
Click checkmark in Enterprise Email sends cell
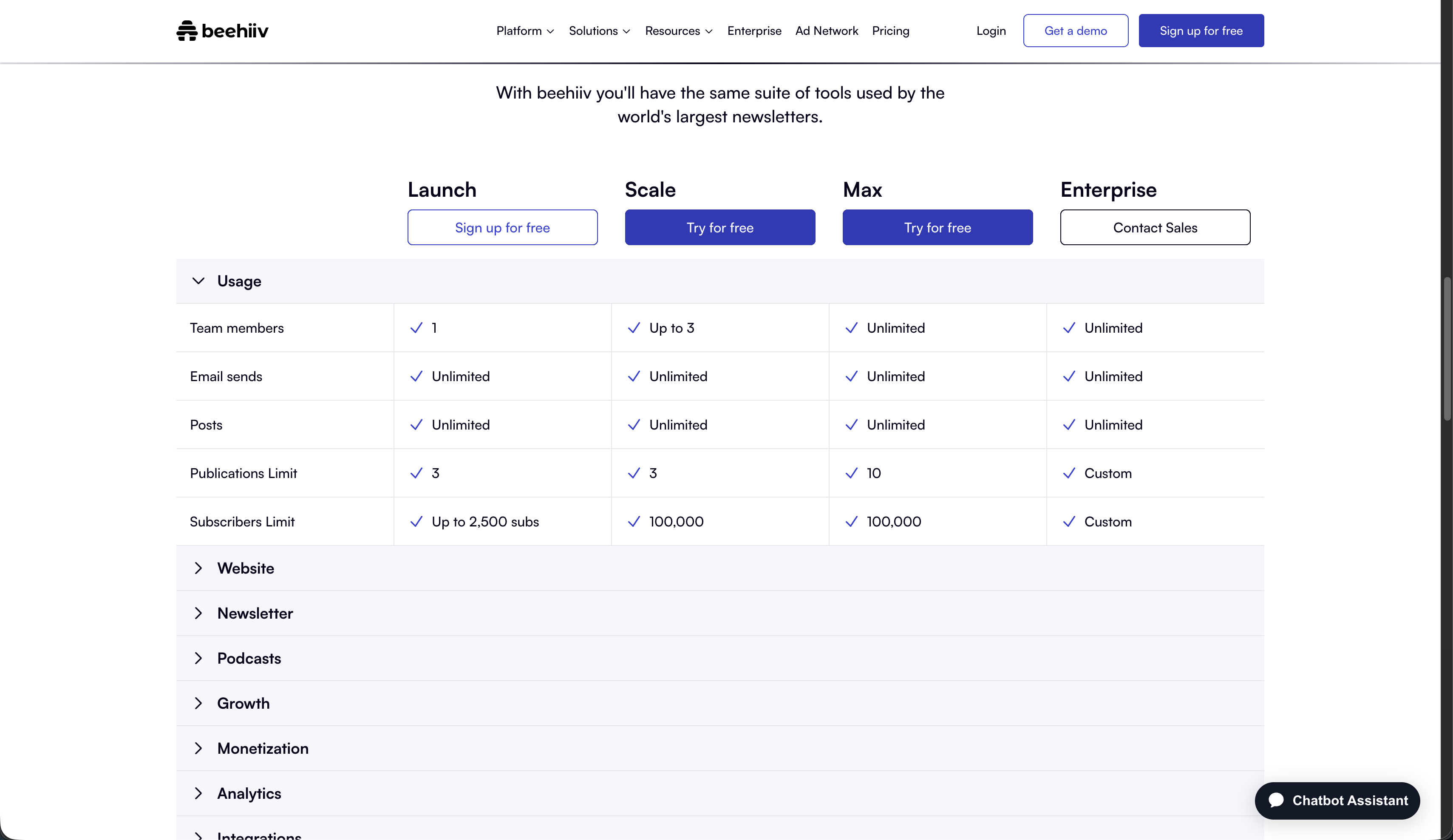pos(1068,376)
